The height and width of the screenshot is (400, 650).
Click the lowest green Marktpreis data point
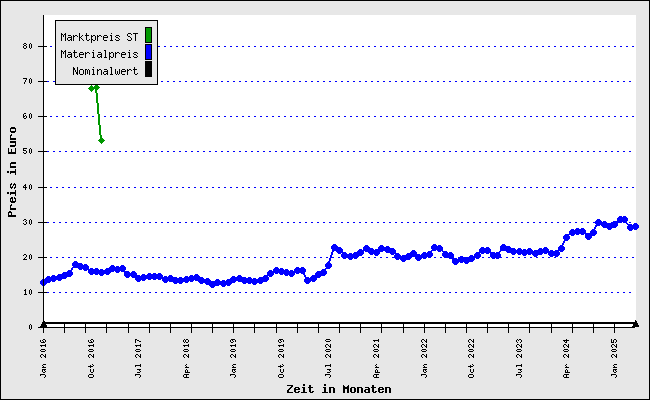click(102, 141)
